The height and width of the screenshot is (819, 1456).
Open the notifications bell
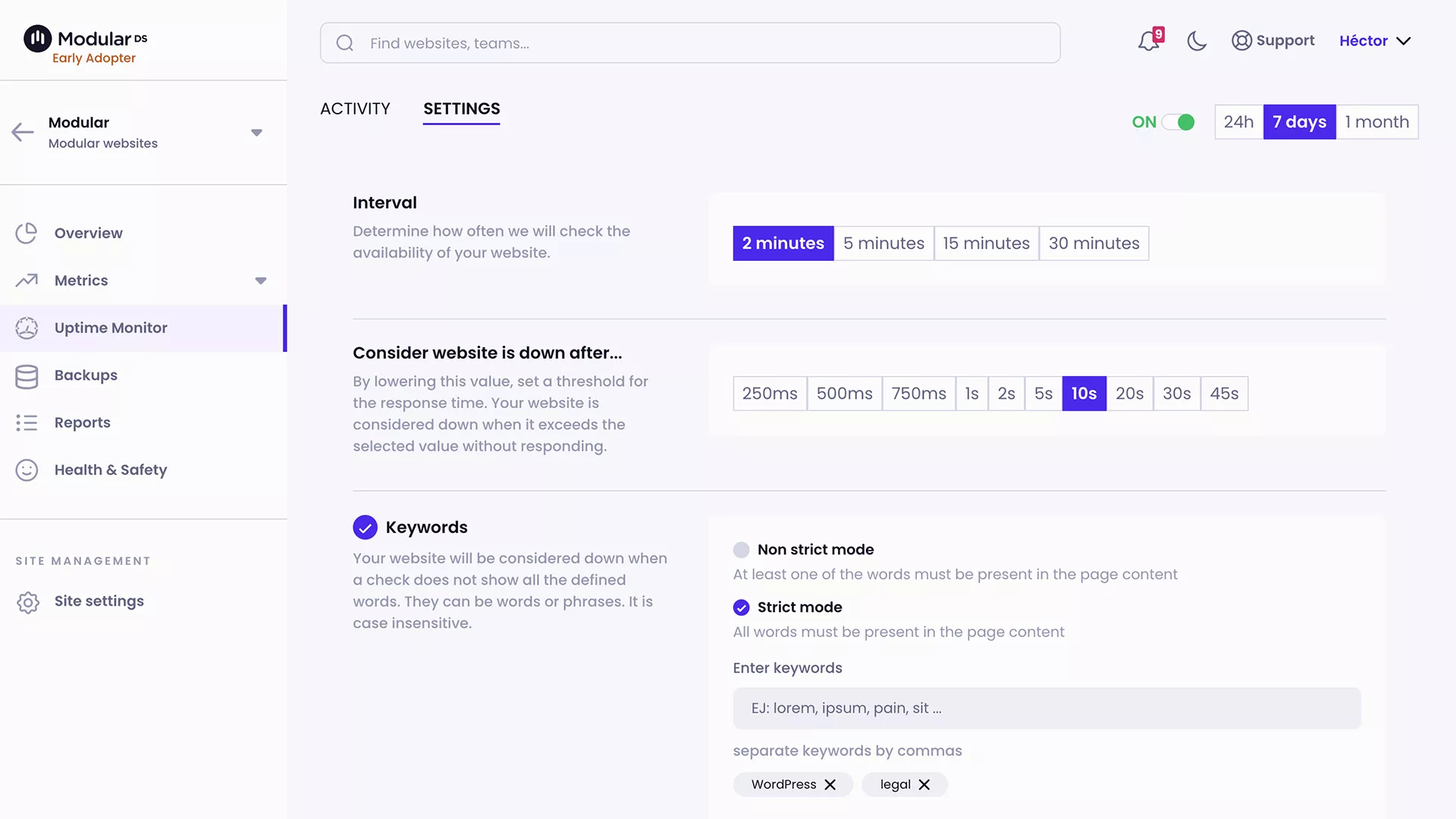[1149, 41]
